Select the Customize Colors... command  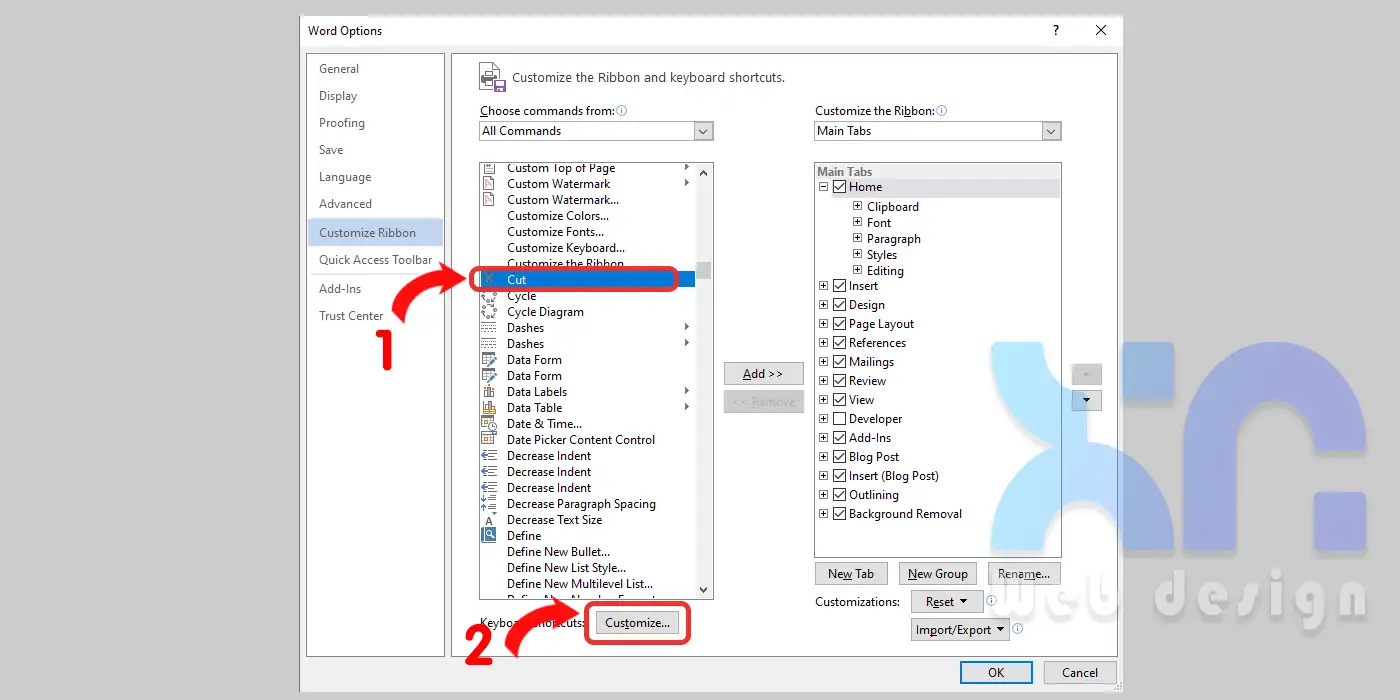[x=558, y=216]
